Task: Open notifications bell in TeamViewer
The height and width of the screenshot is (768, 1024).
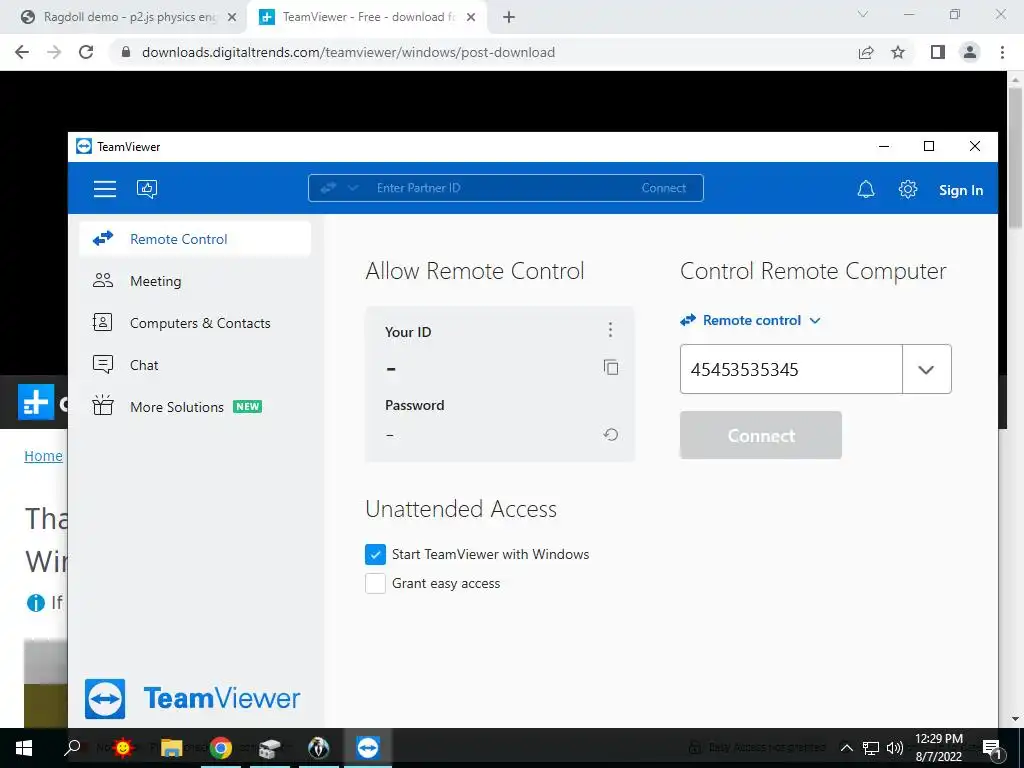Action: tap(866, 189)
